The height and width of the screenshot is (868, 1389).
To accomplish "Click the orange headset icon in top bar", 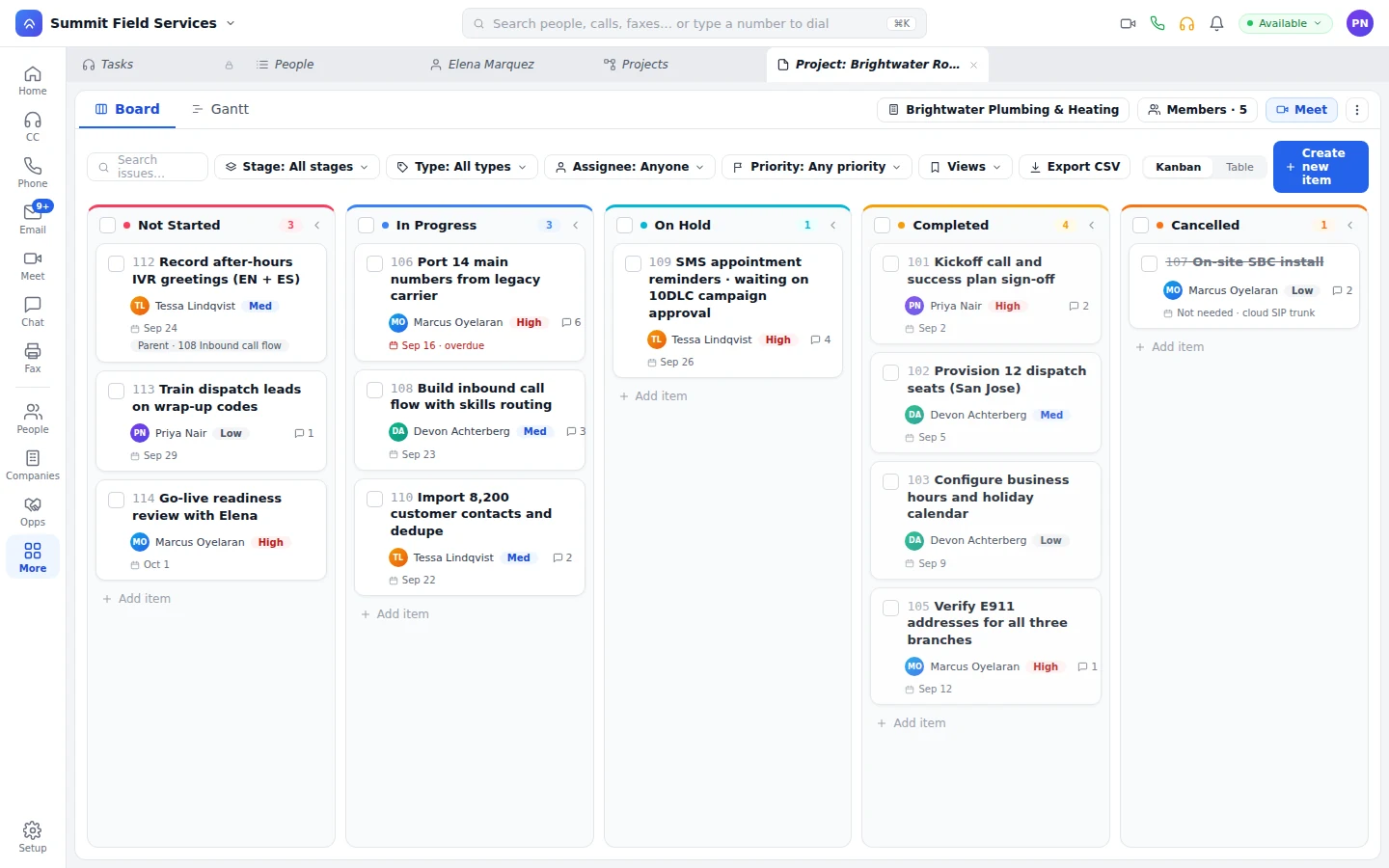I will tap(1187, 23).
